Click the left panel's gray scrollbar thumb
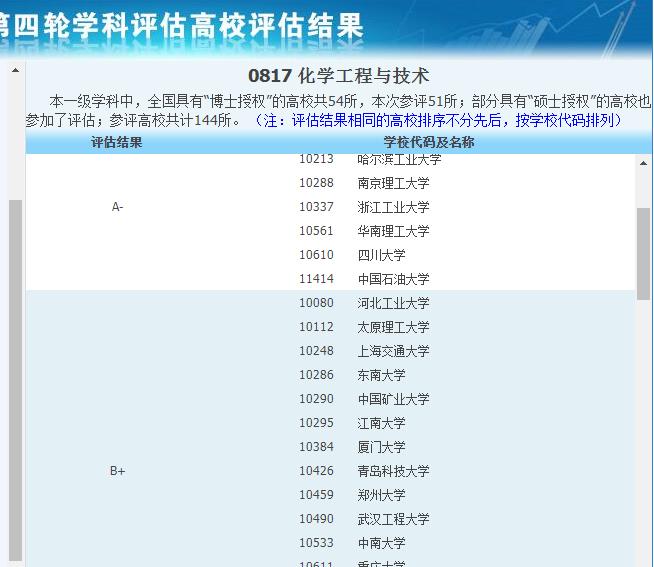The height and width of the screenshot is (567, 654). [15, 380]
